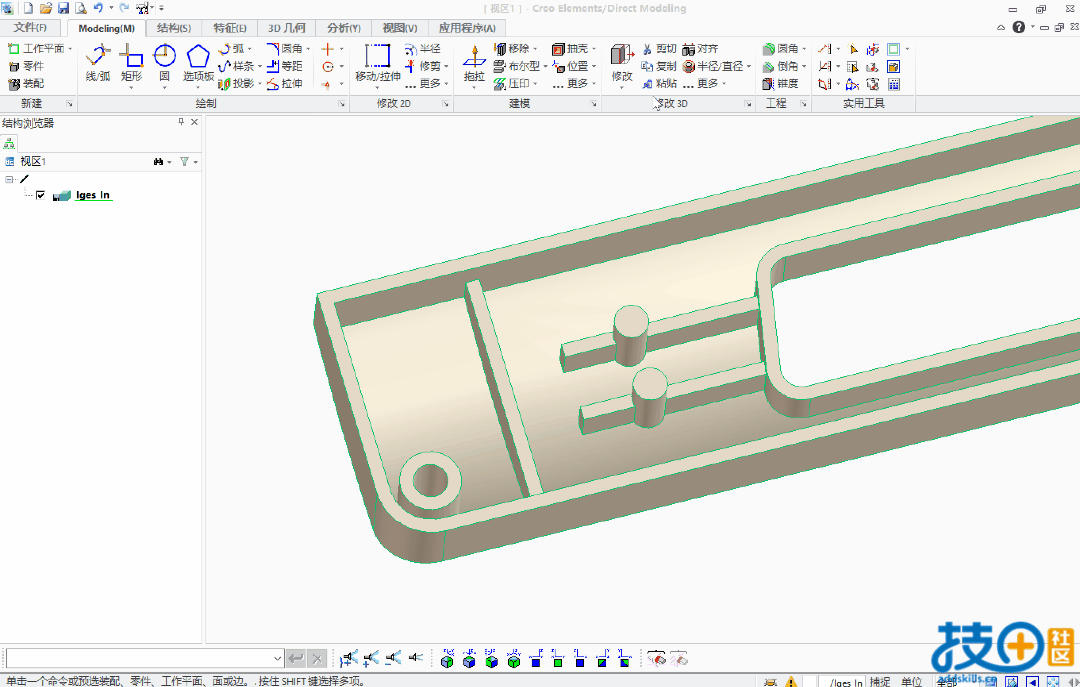Click the 单位 units status bar entry
The image size is (1080, 687).
(x=911, y=681)
